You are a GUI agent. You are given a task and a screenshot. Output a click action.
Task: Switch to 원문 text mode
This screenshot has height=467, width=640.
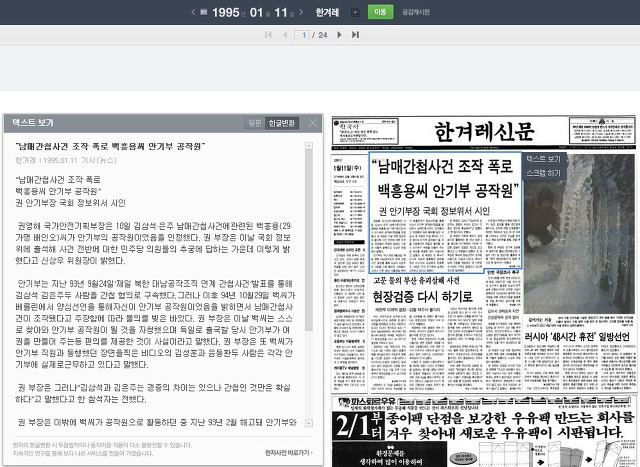coord(255,123)
